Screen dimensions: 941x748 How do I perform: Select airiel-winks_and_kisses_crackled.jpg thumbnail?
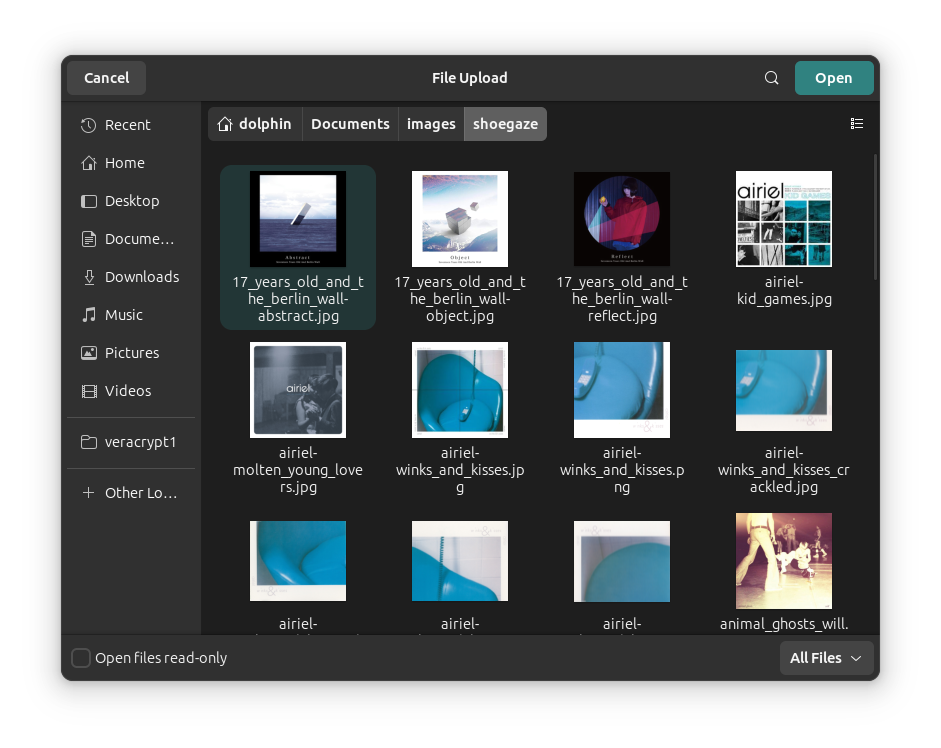tap(784, 390)
